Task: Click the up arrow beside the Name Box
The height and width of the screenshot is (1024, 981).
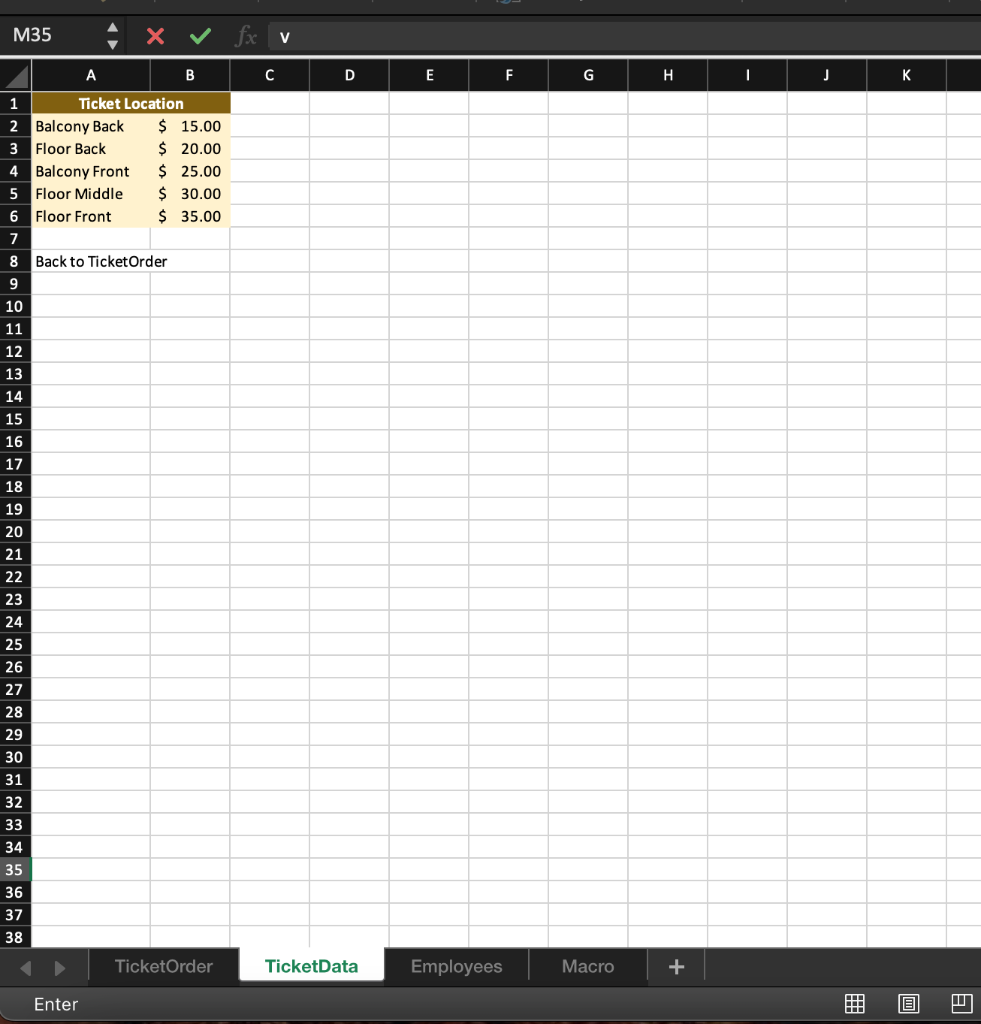Action: 112,26
